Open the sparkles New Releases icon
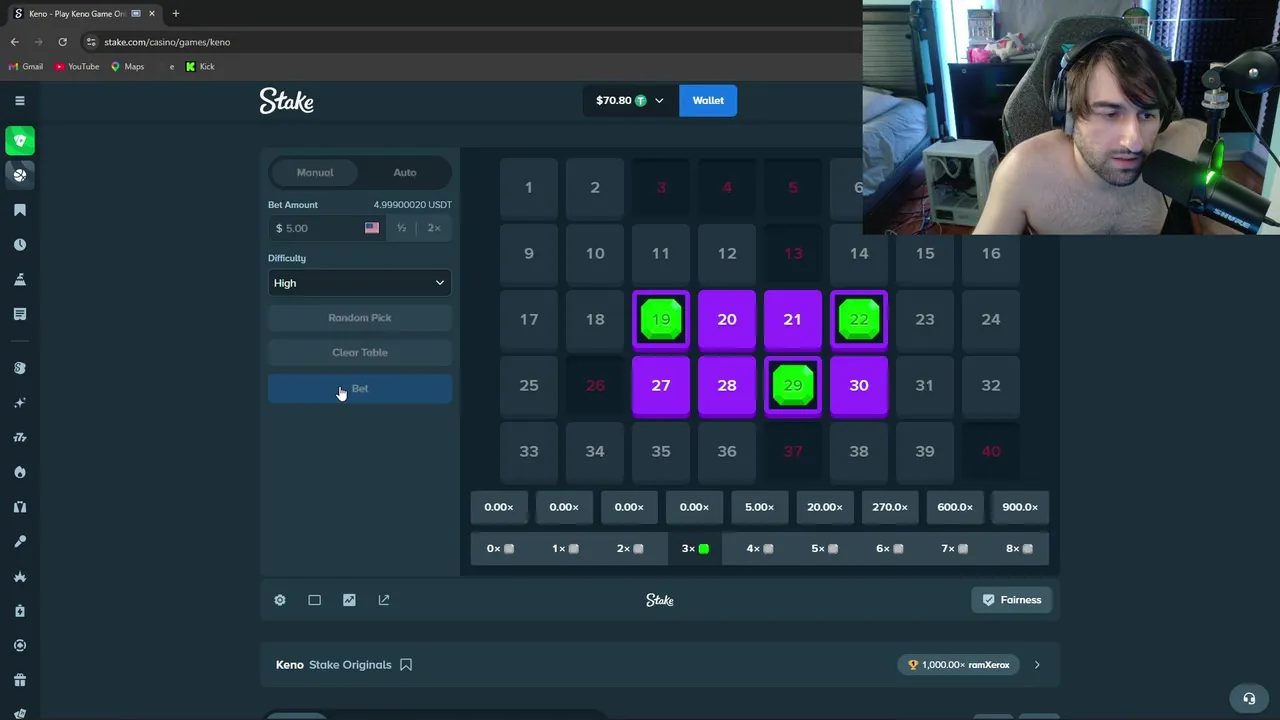 point(19,402)
